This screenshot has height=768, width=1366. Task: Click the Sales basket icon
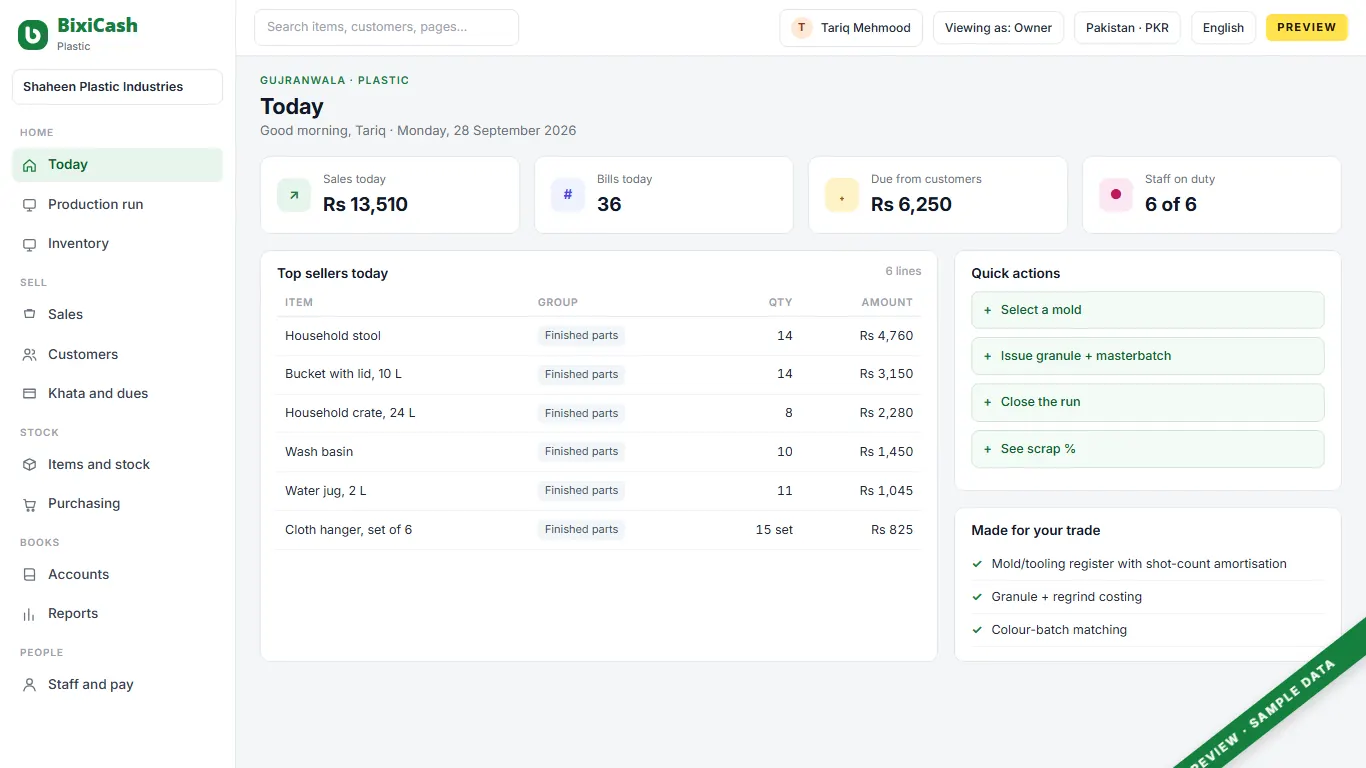point(29,315)
